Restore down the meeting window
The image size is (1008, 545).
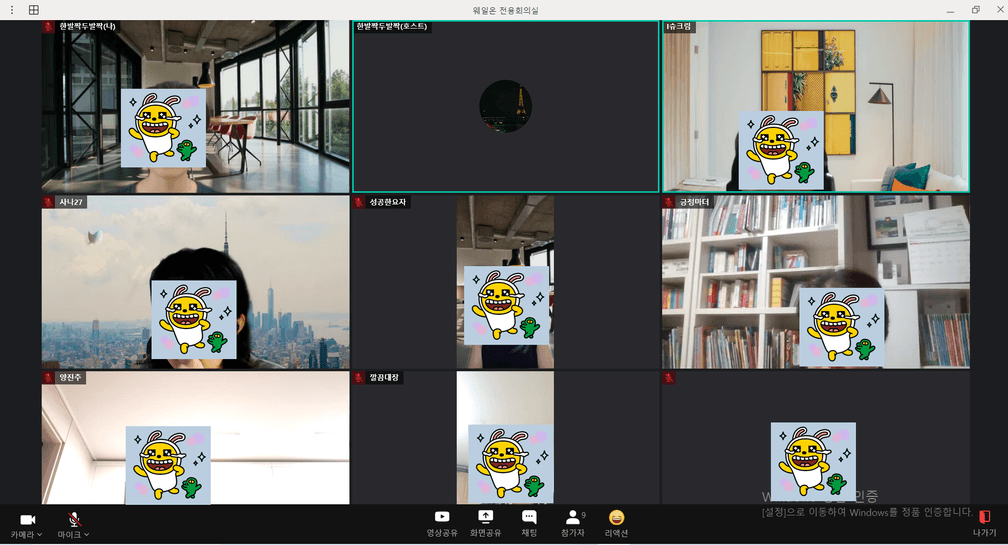click(976, 10)
